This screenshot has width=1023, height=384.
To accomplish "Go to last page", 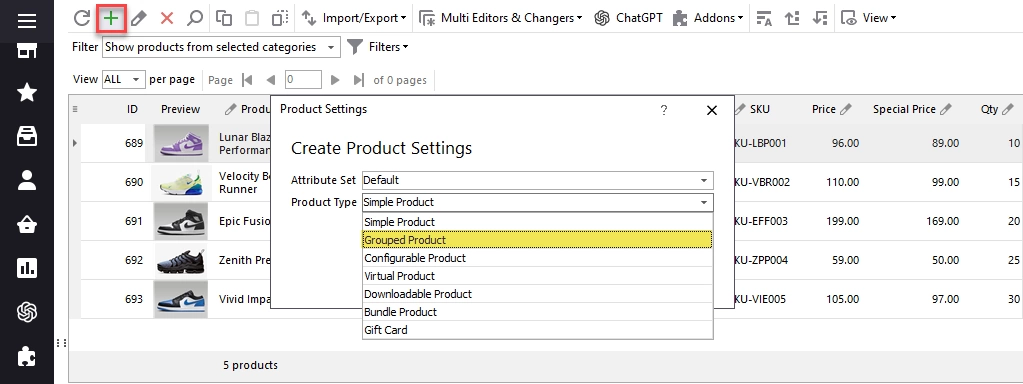I will pos(358,80).
